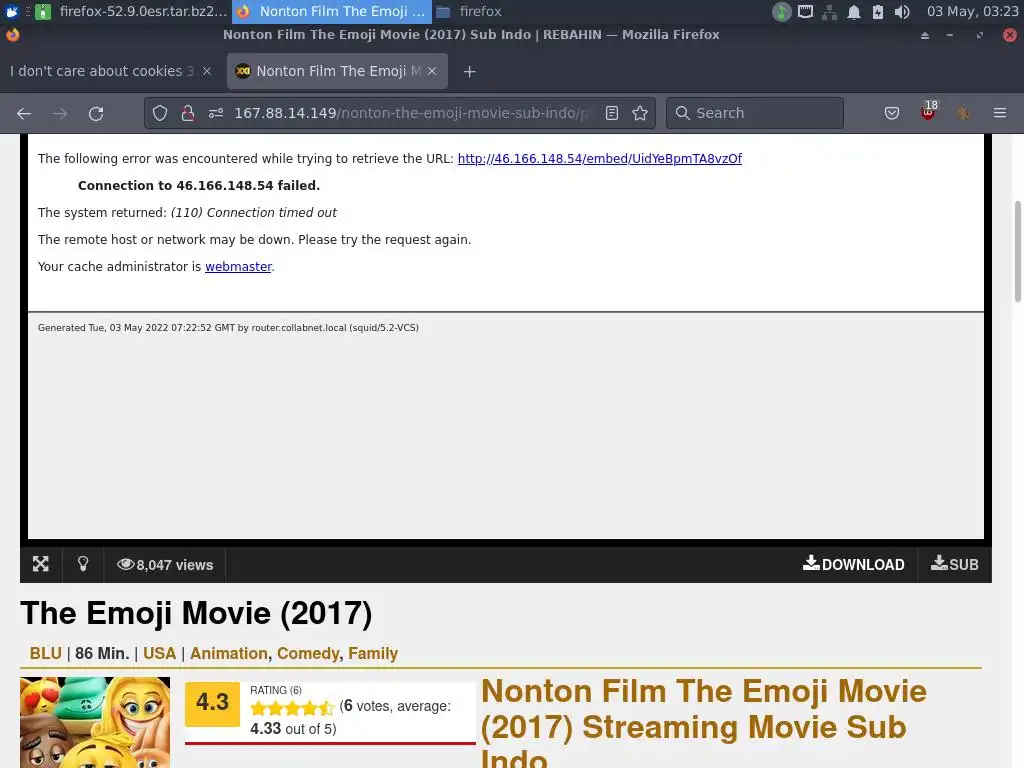Viewport: 1024px width, 768px height.
Task: Open a new tab with plus button
Action: click(470, 71)
